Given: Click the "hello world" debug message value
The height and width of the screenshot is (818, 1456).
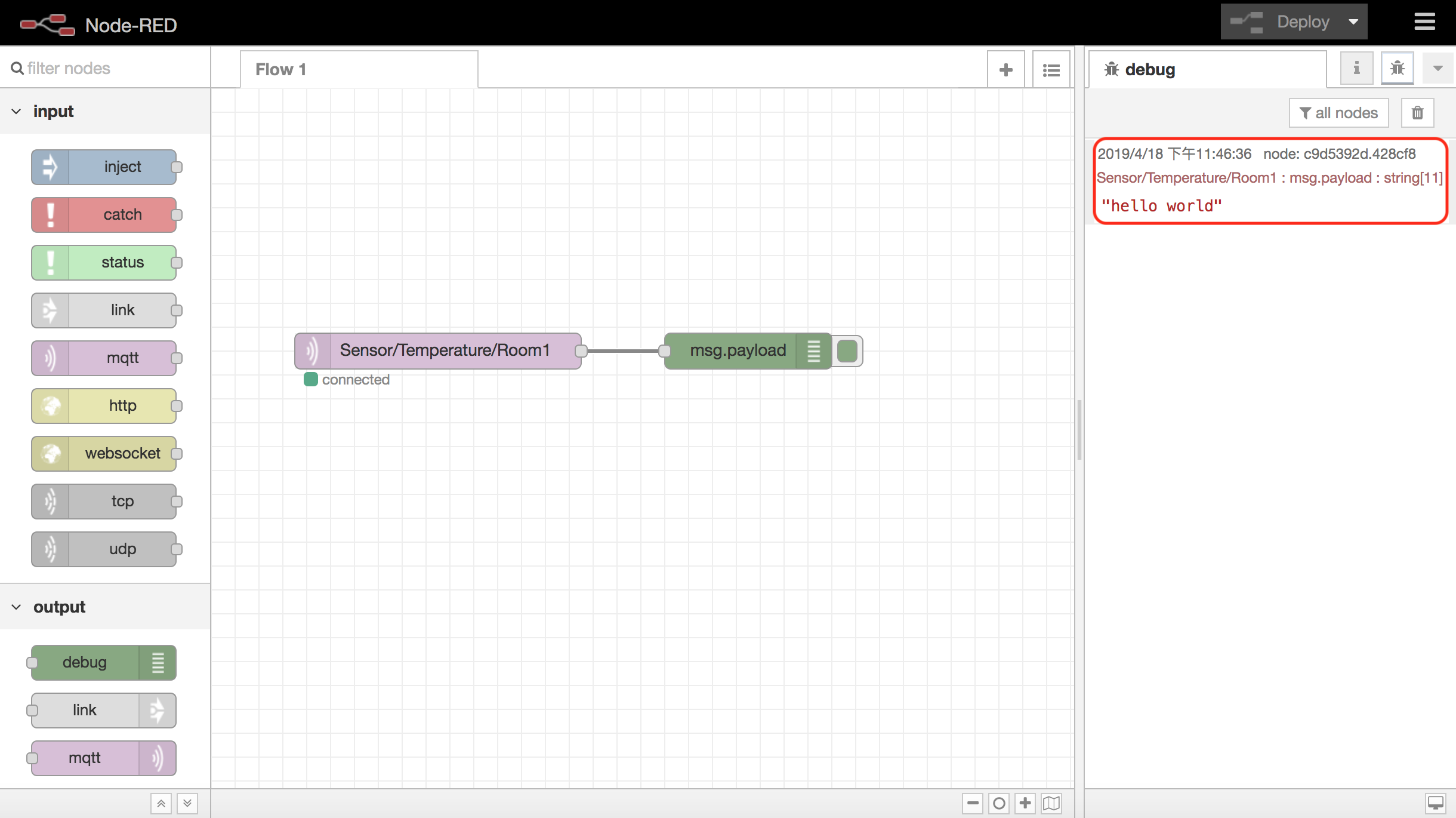Looking at the screenshot, I should click(1161, 206).
